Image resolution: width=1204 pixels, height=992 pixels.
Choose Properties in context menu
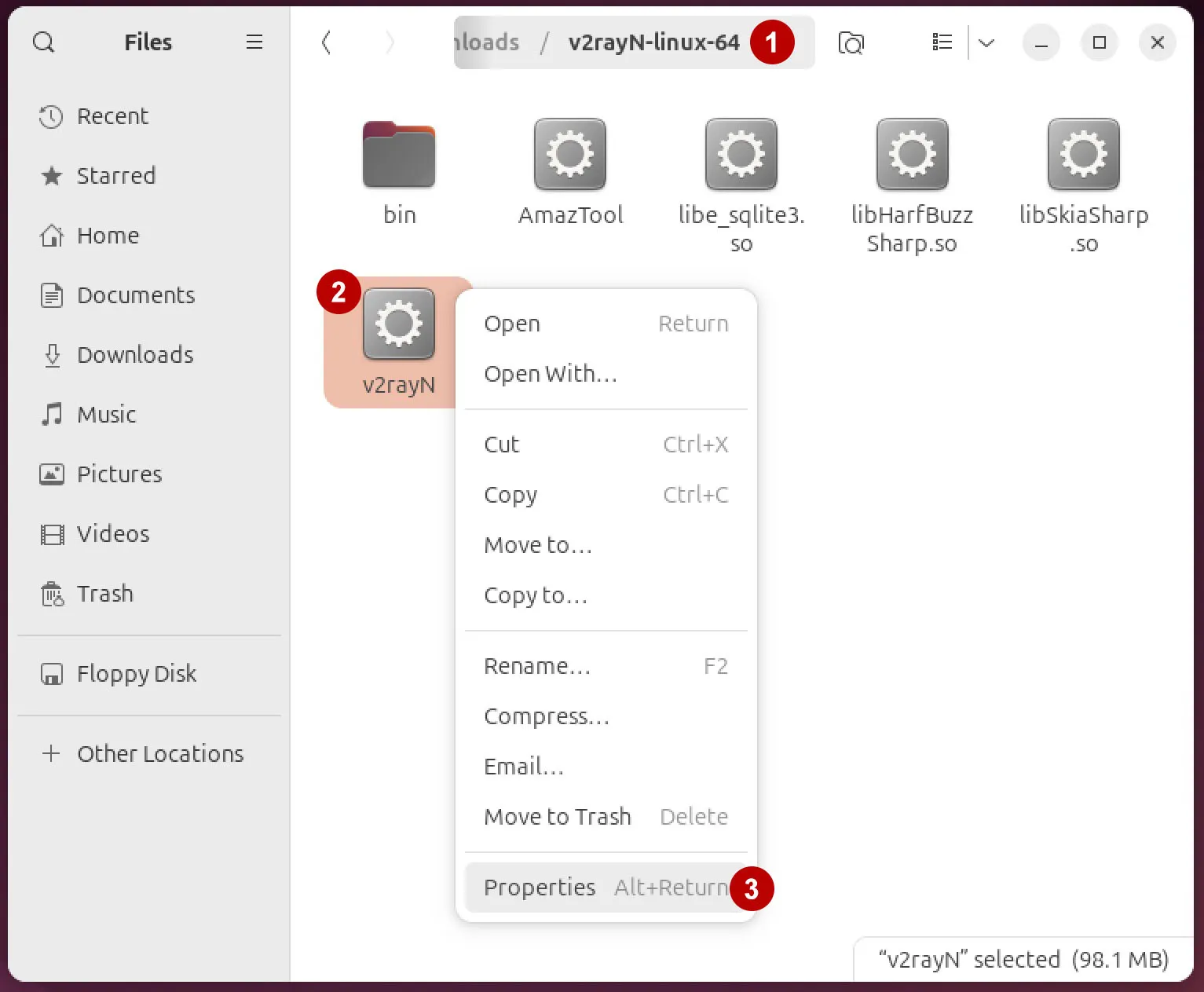click(606, 888)
